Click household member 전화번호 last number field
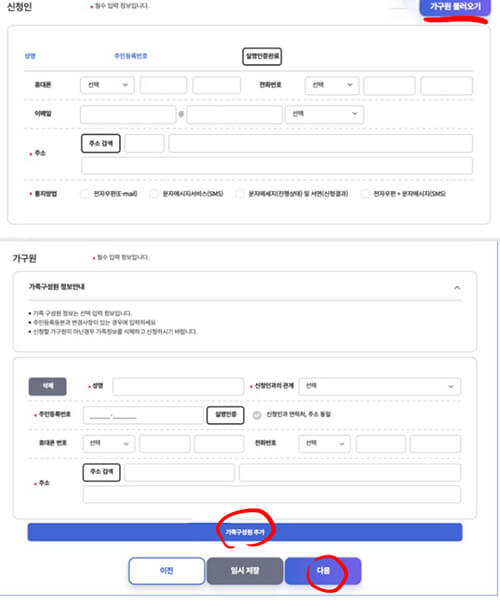The height and width of the screenshot is (601, 500). [435, 444]
